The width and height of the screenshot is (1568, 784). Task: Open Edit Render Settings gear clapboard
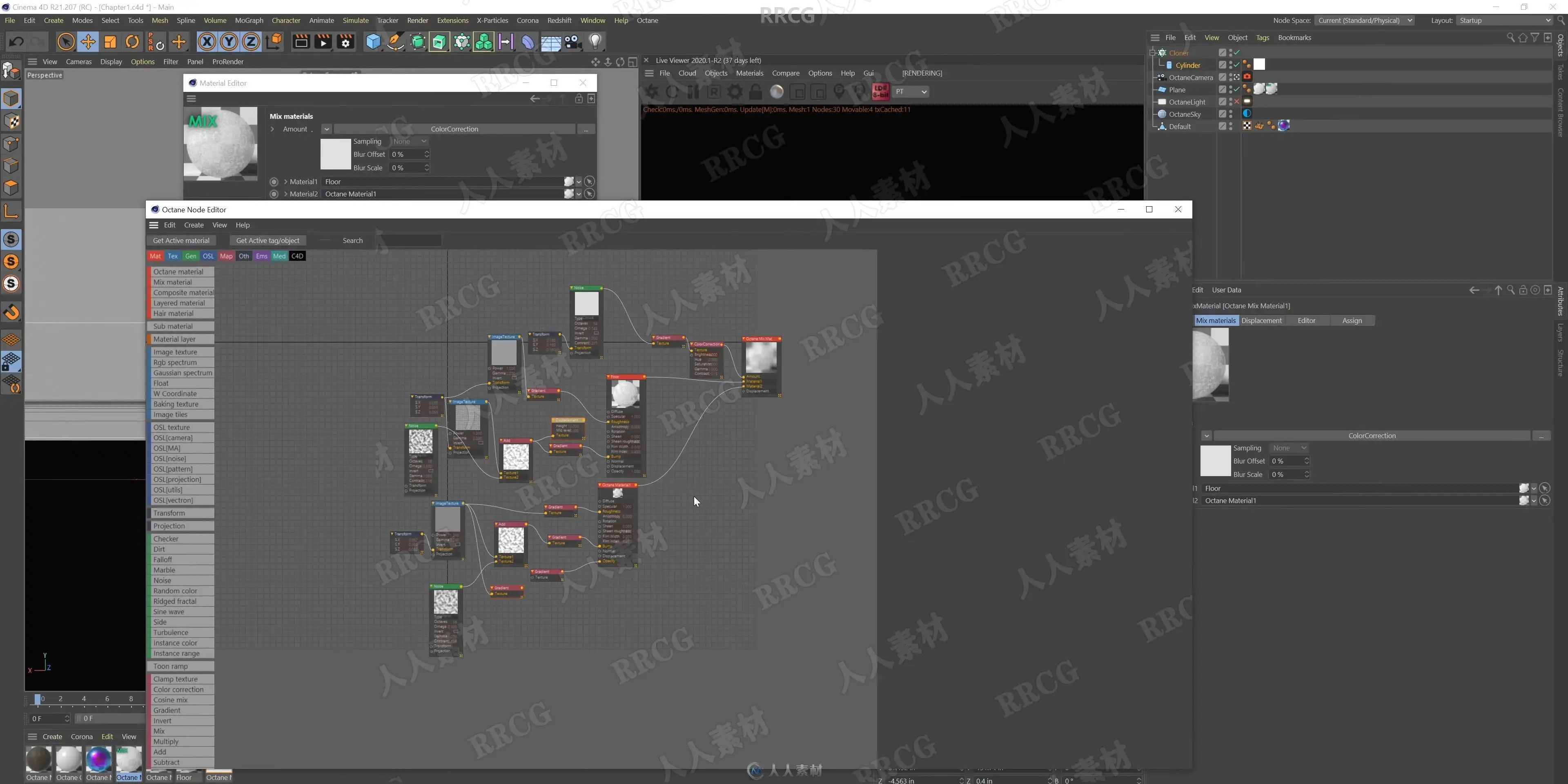pyautogui.click(x=346, y=41)
